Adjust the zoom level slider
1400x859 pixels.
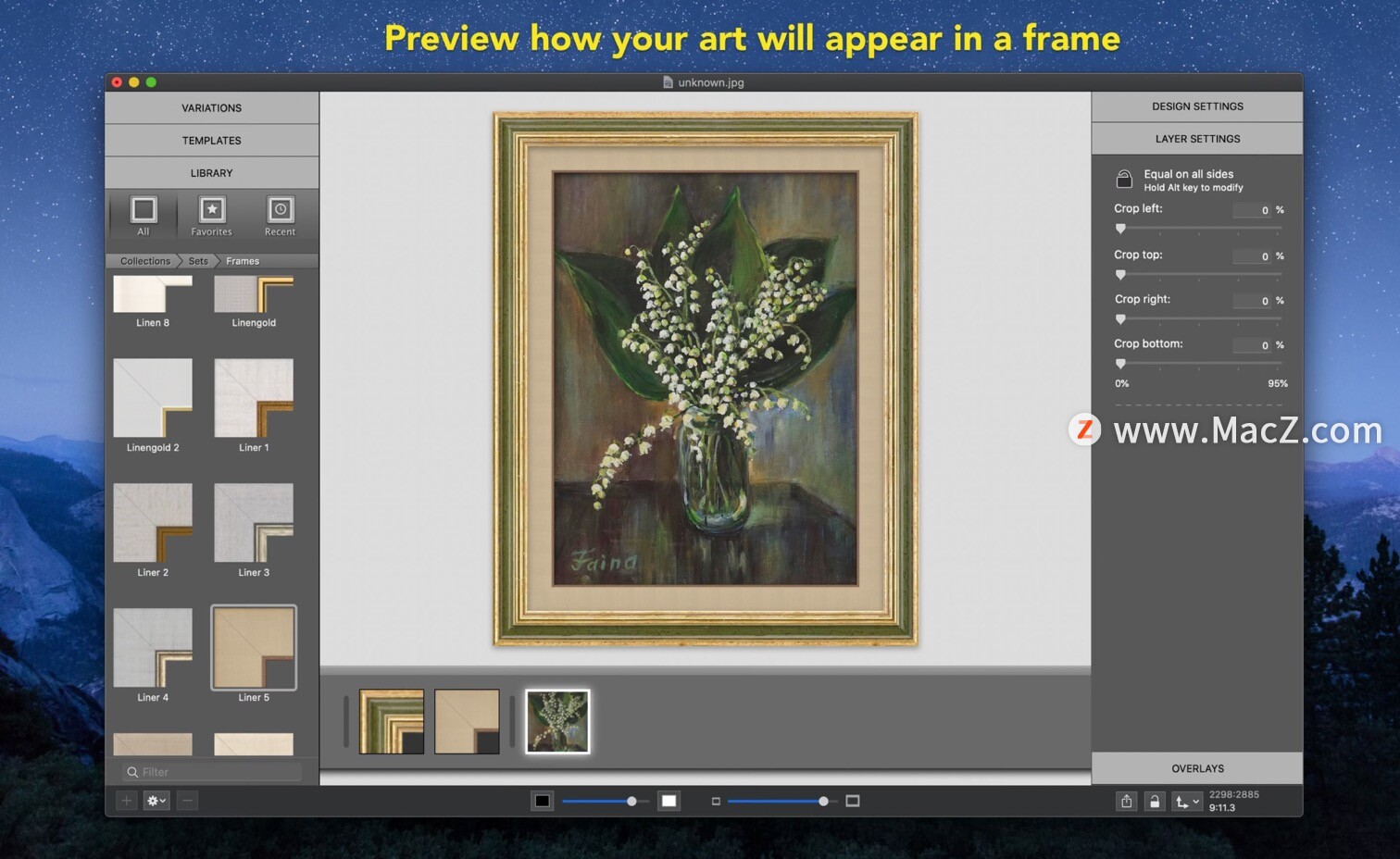pos(781,802)
